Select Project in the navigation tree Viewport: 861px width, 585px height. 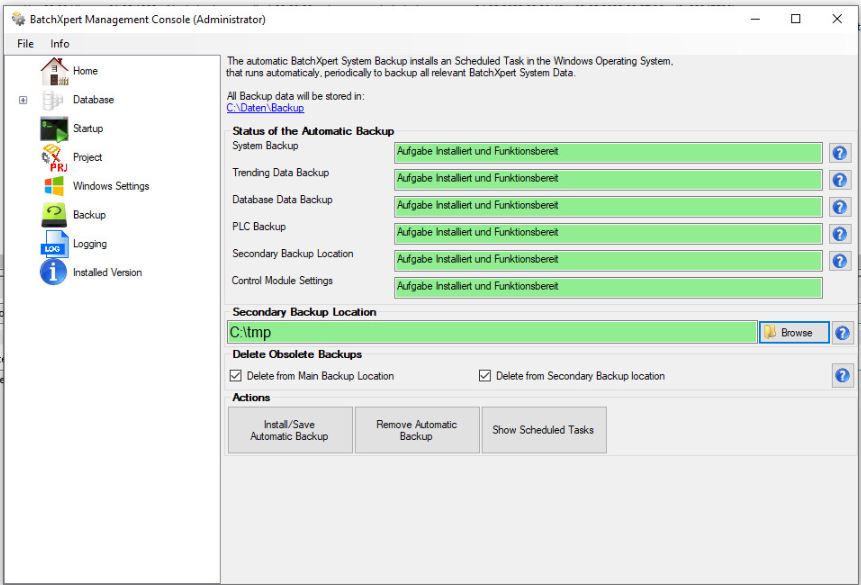(87, 158)
